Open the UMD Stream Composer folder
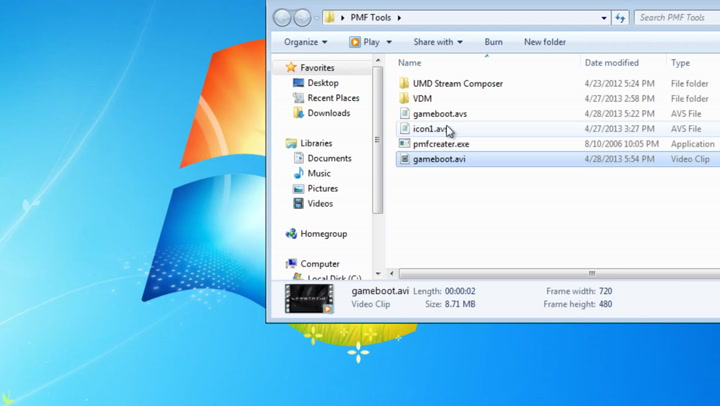The height and width of the screenshot is (406, 720). pyautogui.click(x=457, y=84)
